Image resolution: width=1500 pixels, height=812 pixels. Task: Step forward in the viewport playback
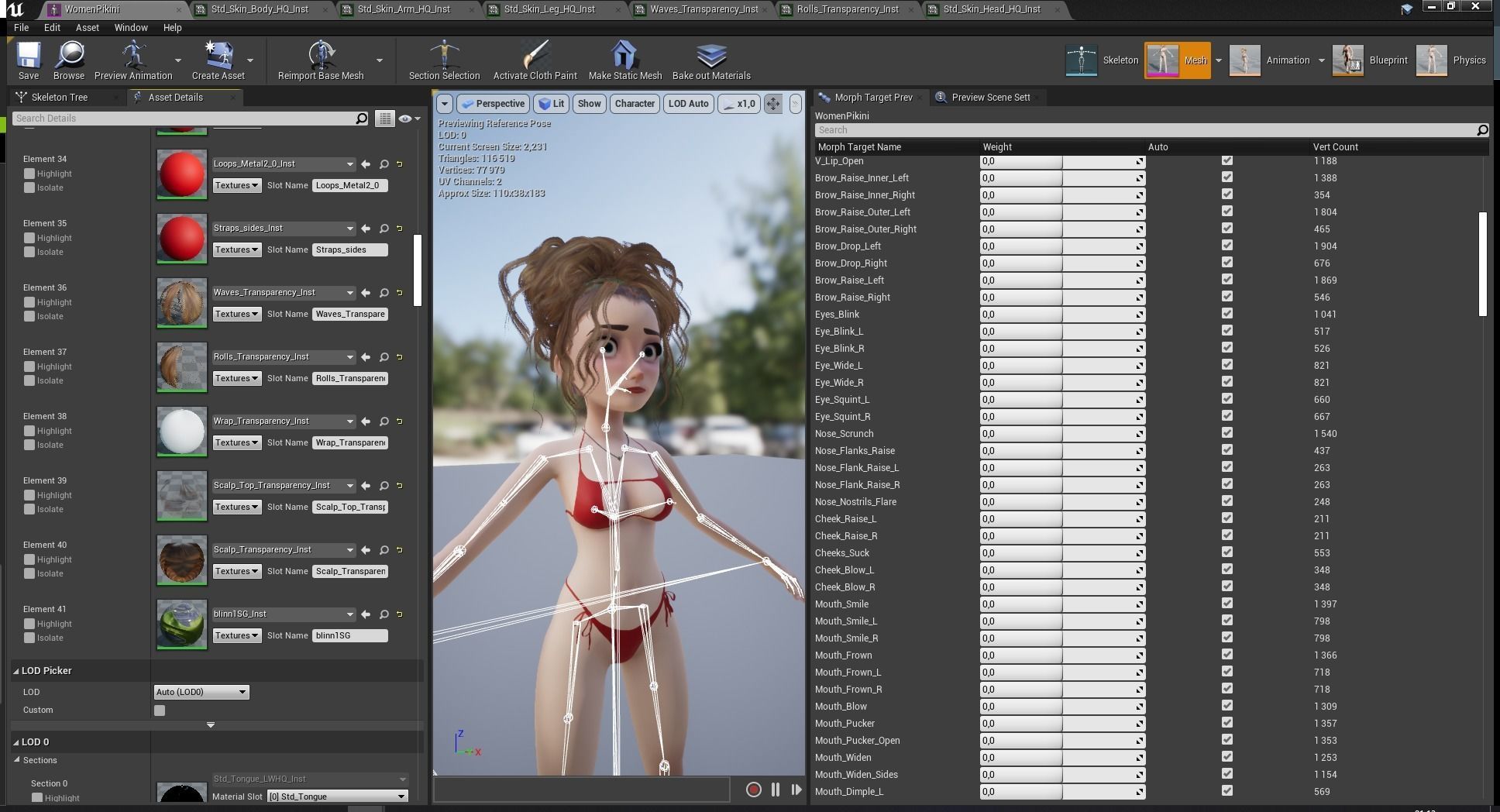point(796,790)
